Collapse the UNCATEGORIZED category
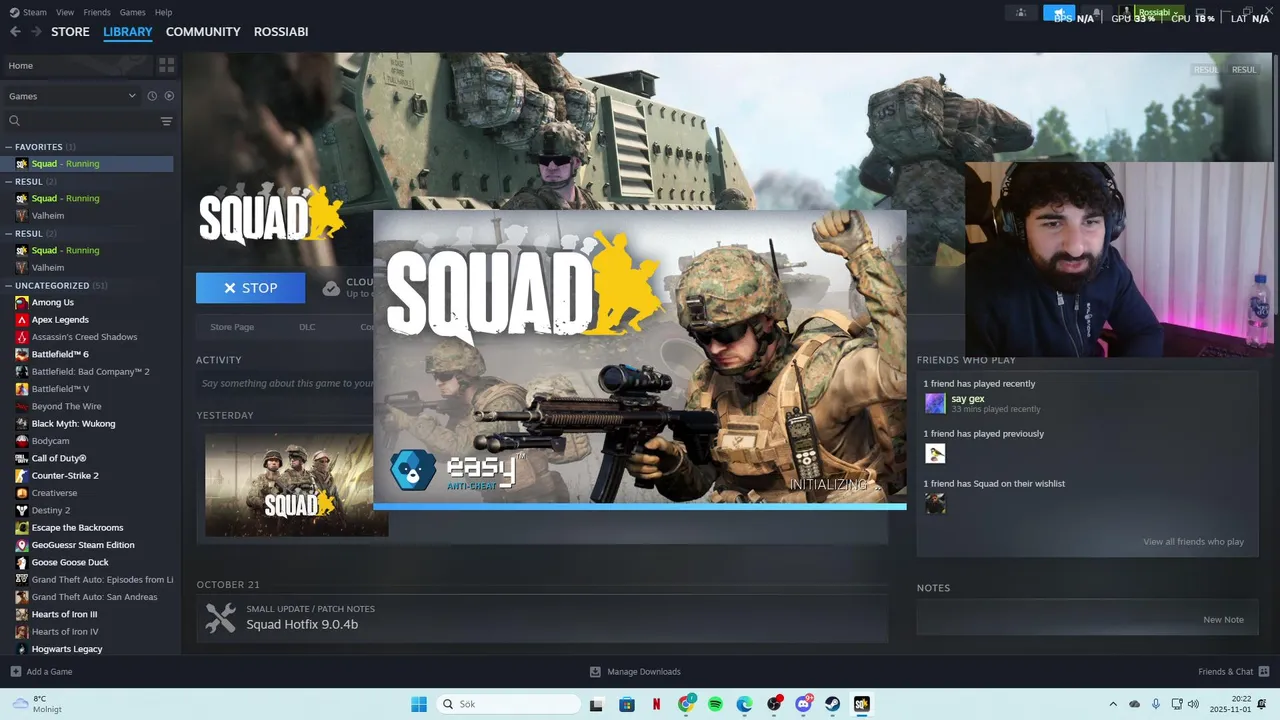1280x720 pixels. pyautogui.click(x=8, y=286)
